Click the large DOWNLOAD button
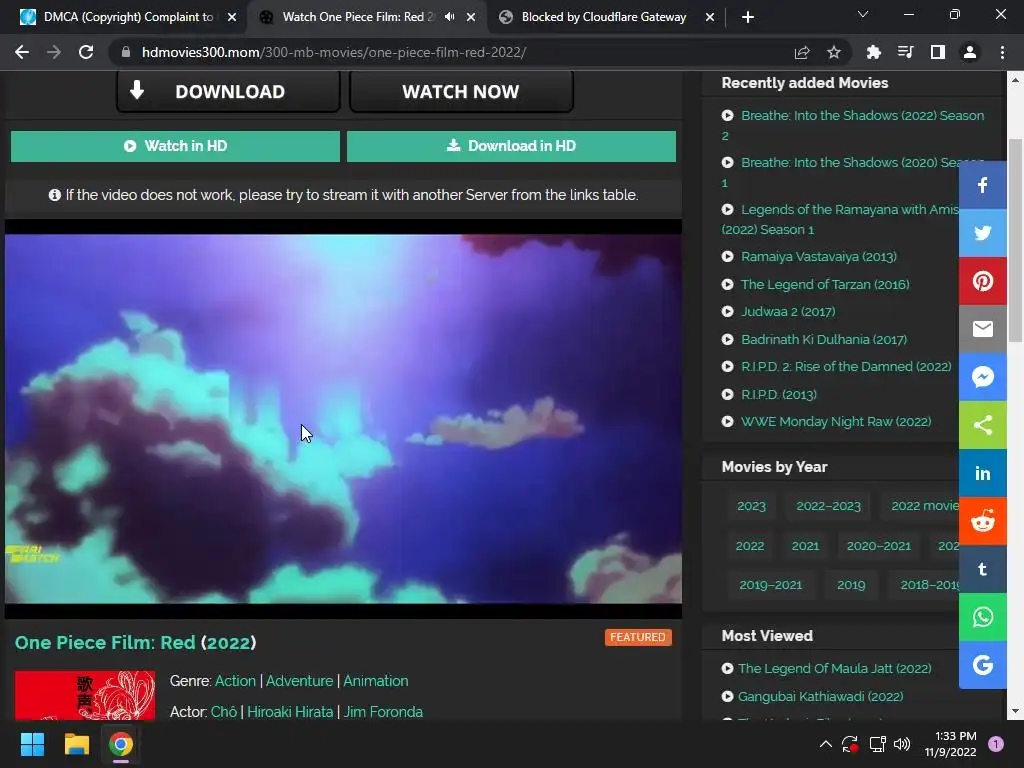The width and height of the screenshot is (1024, 768). pyautogui.click(x=229, y=91)
